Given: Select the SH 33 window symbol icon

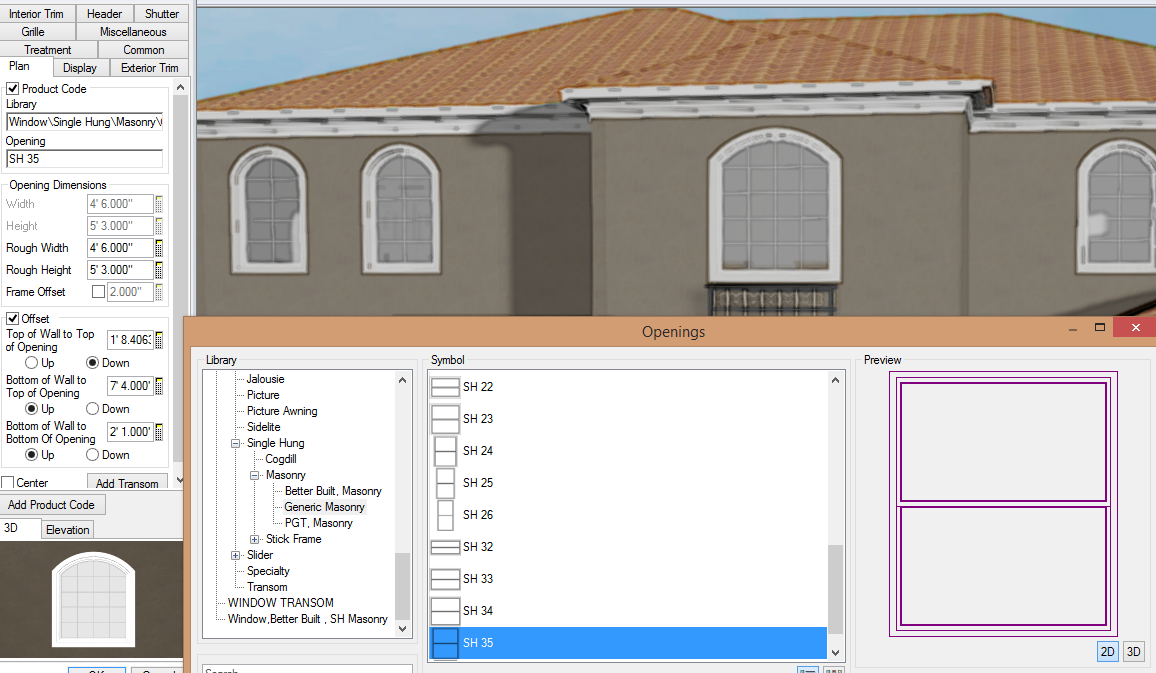Looking at the screenshot, I should (x=444, y=579).
